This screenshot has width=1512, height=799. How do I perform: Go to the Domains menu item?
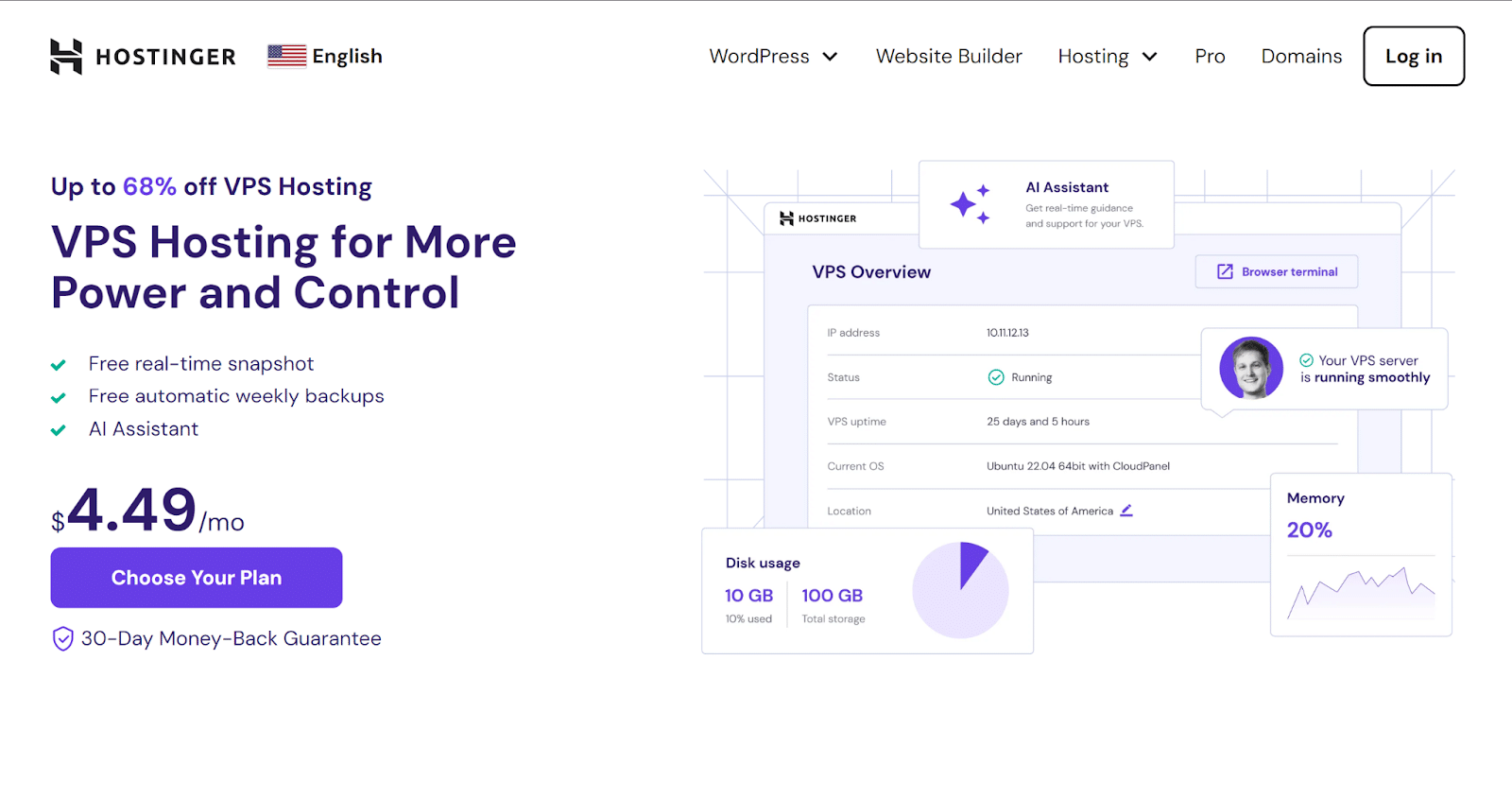[1301, 56]
